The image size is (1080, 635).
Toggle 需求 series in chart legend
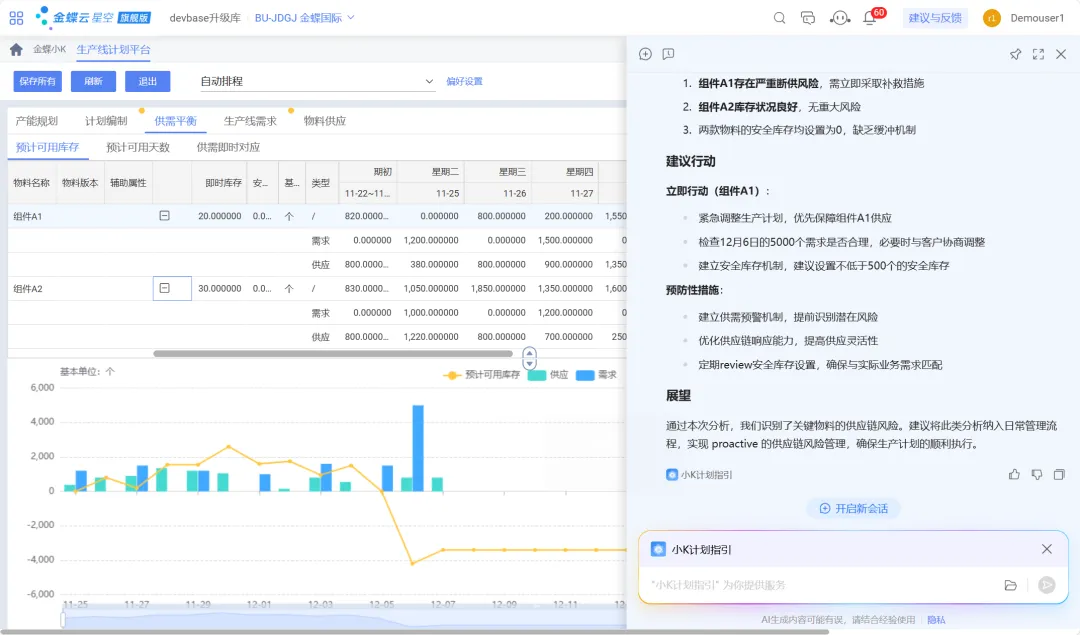[x=597, y=375]
